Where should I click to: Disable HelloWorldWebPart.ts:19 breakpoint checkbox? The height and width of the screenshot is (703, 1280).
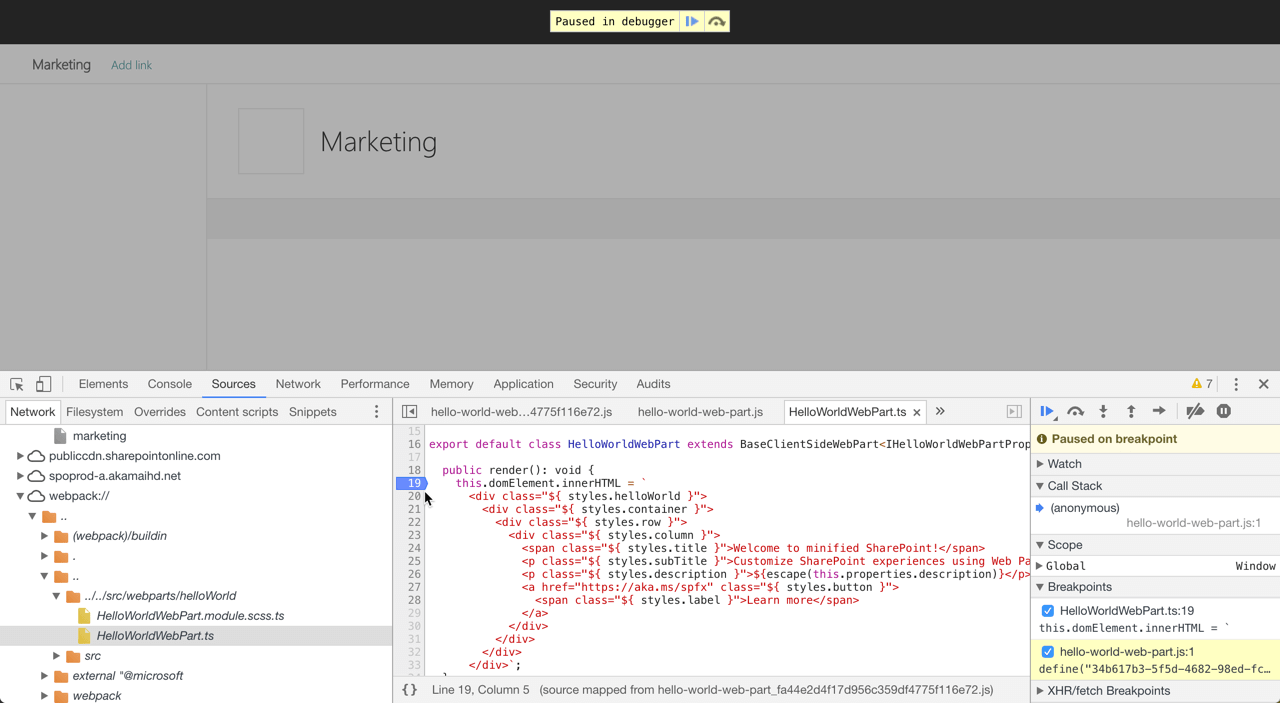pos(1048,611)
